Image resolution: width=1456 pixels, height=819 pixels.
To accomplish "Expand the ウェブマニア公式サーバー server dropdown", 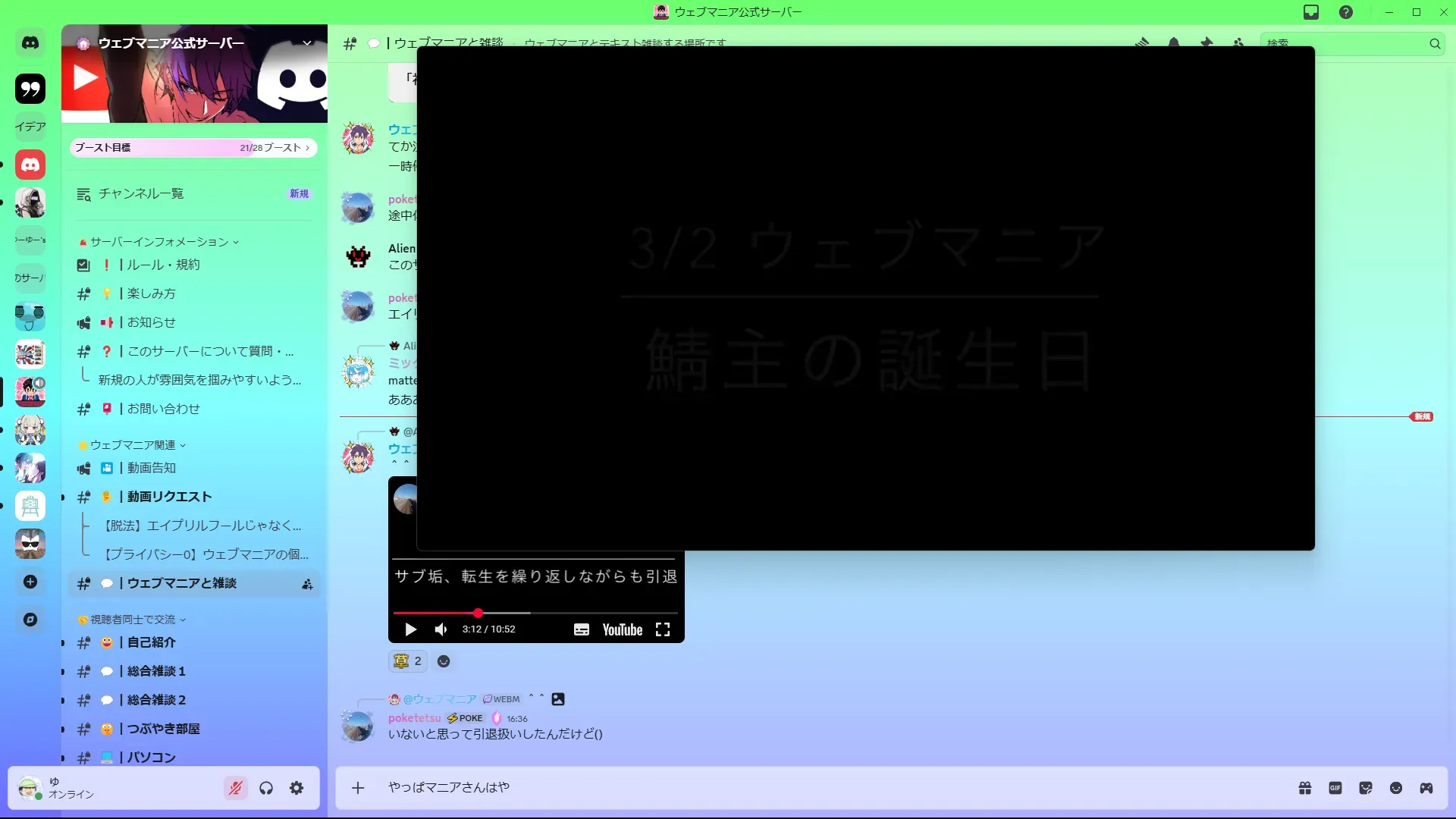I will click(307, 43).
